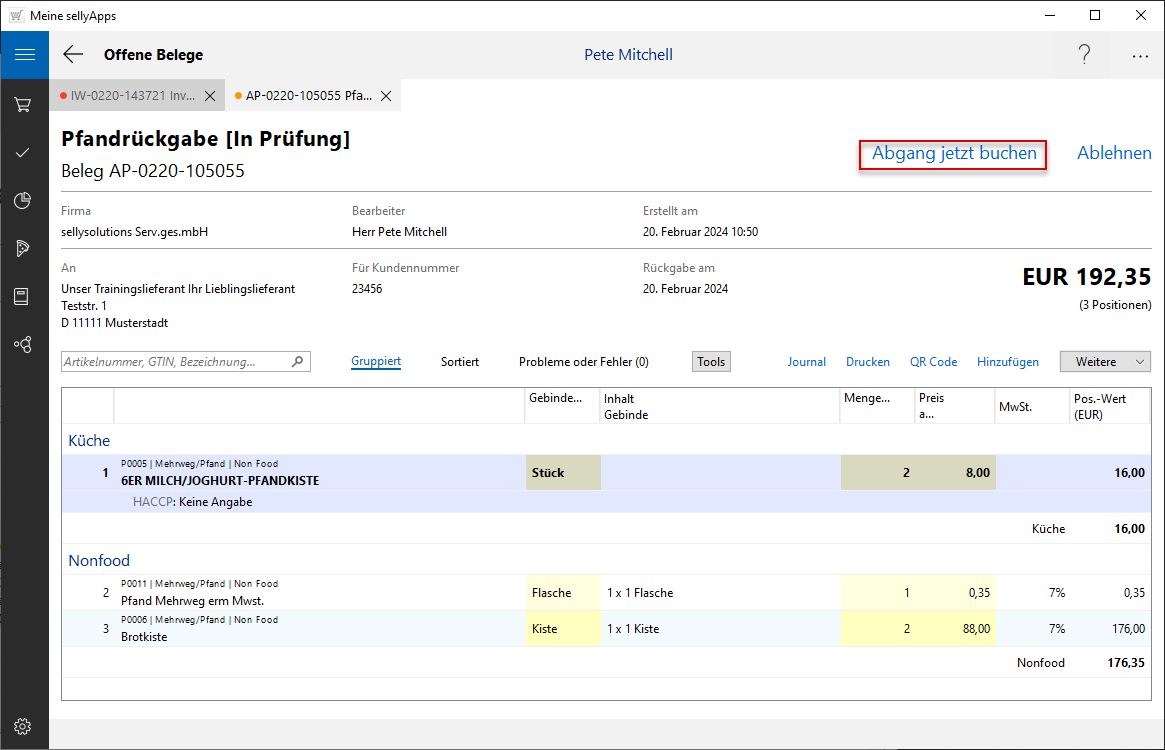Select the Brotkiste row in the table
This screenshot has height=750, width=1165.
300,629
